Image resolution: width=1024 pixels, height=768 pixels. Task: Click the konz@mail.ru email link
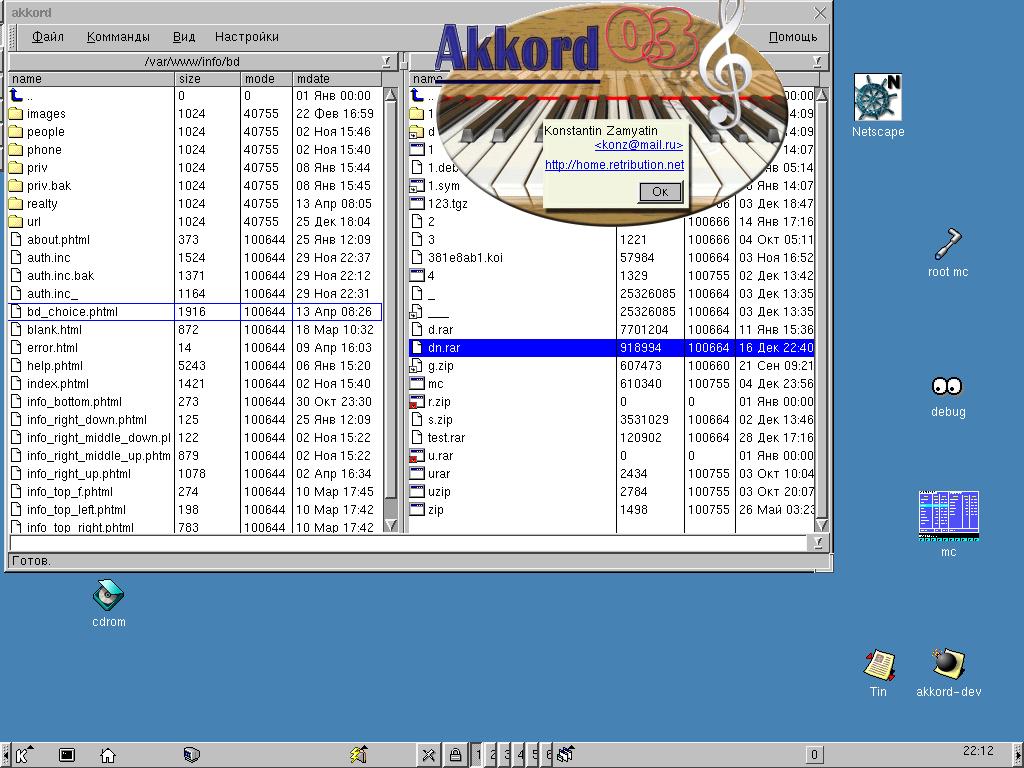coord(639,145)
